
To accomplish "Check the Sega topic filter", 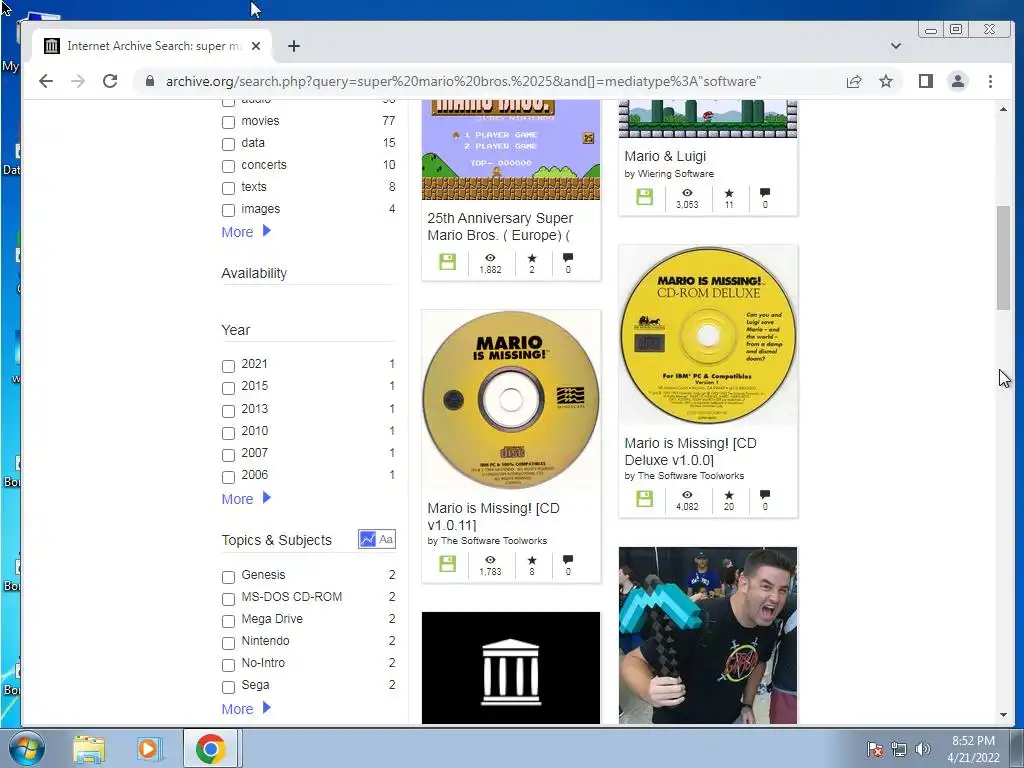I will pos(228,687).
